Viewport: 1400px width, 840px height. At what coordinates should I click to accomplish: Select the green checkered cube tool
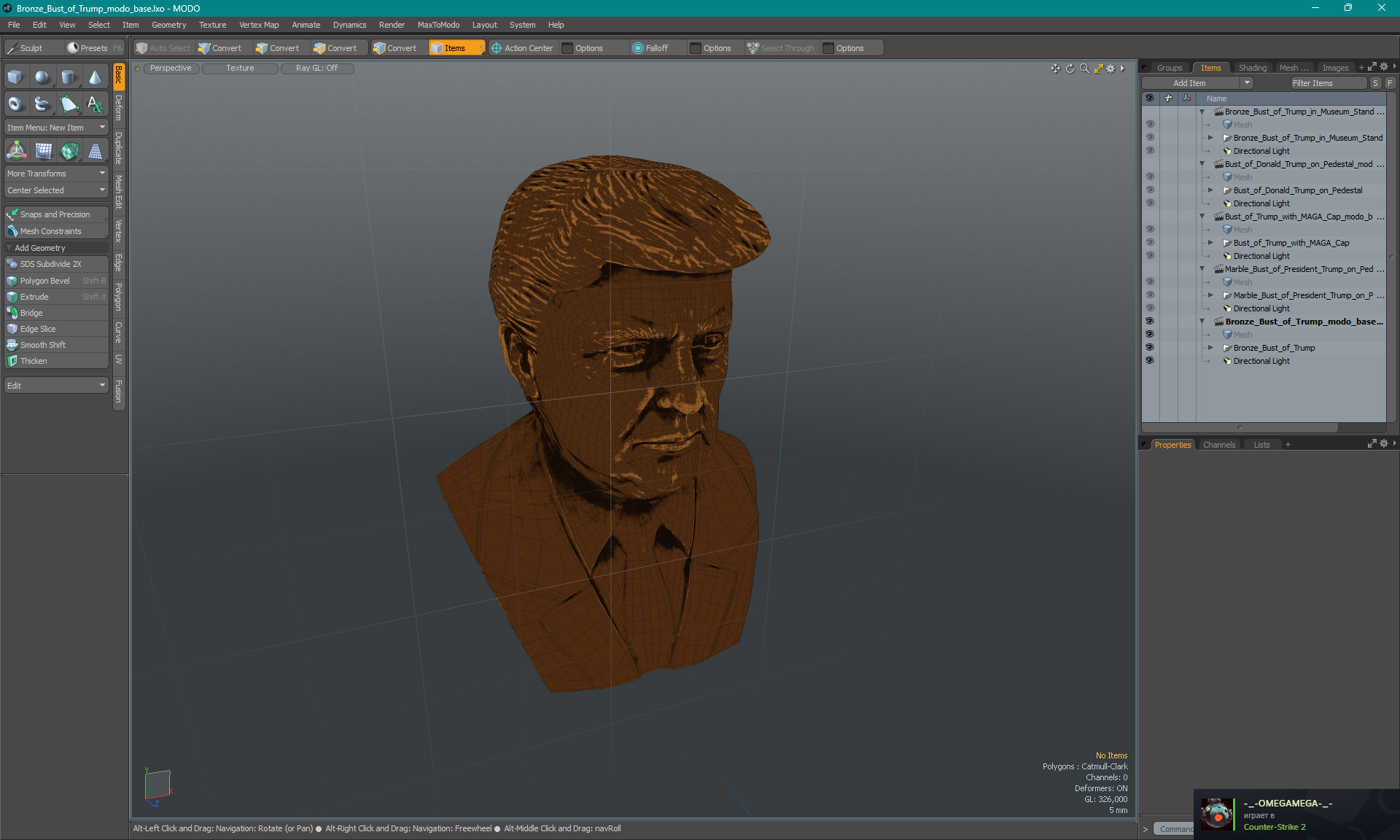pyautogui.click(x=69, y=151)
